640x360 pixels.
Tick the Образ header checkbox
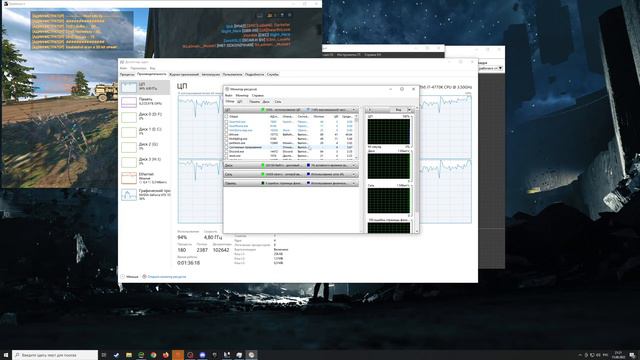227,117
